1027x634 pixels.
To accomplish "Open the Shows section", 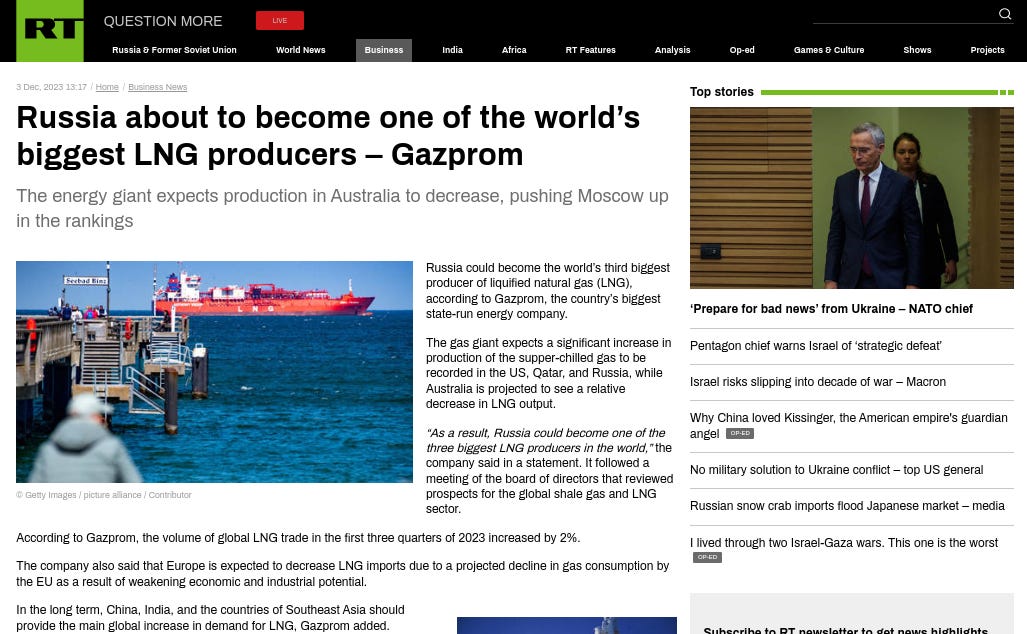I will [917, 50].
